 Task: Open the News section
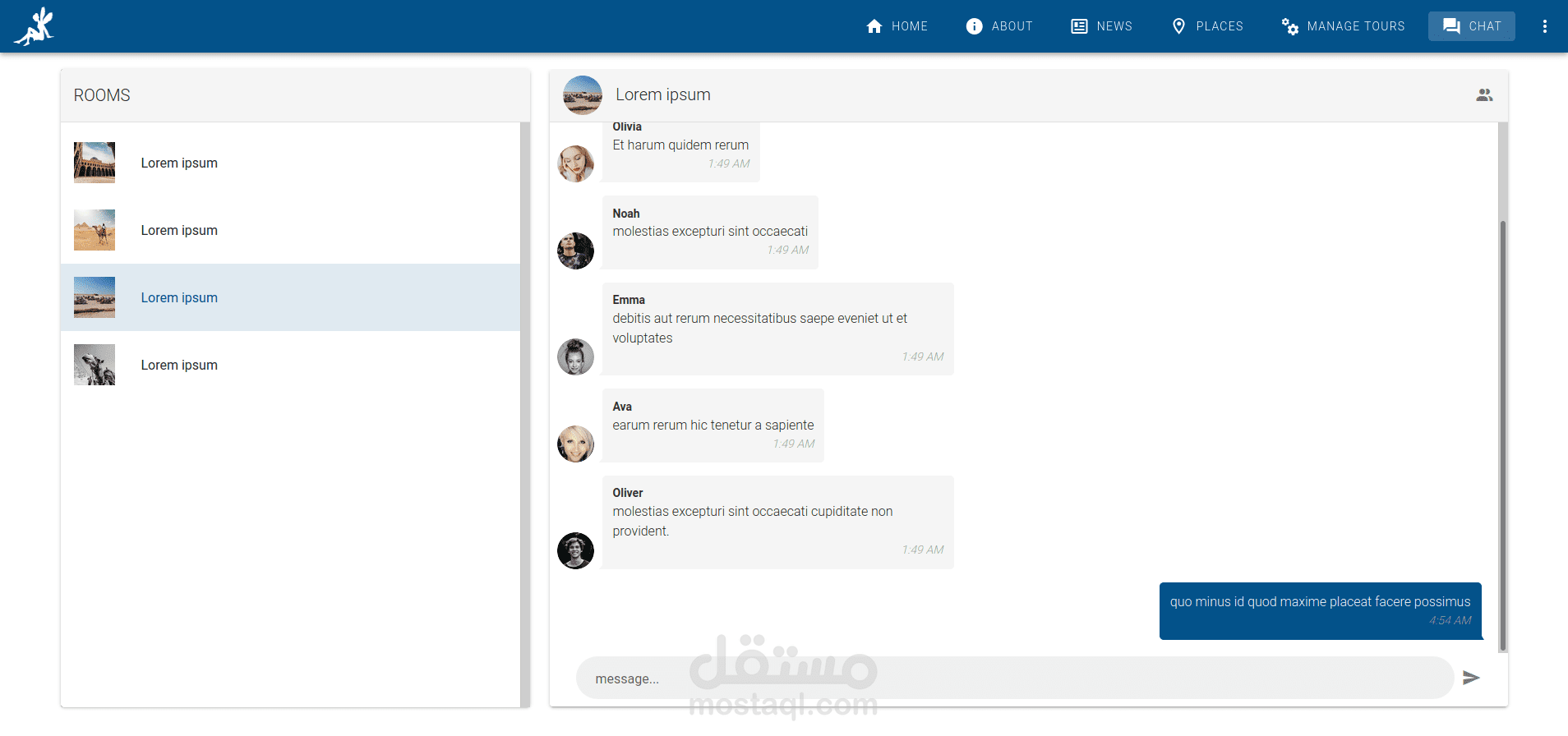click(1101, 26)
